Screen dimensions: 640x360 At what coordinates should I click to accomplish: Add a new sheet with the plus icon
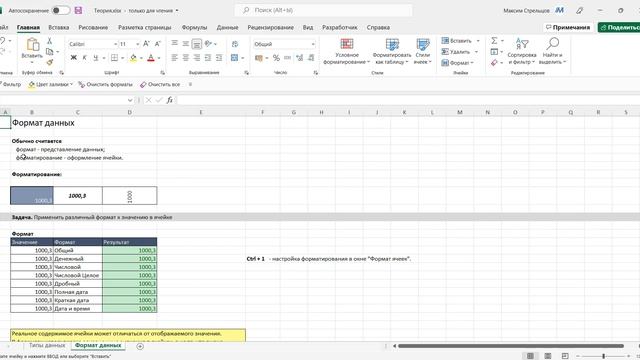[140, 346]
